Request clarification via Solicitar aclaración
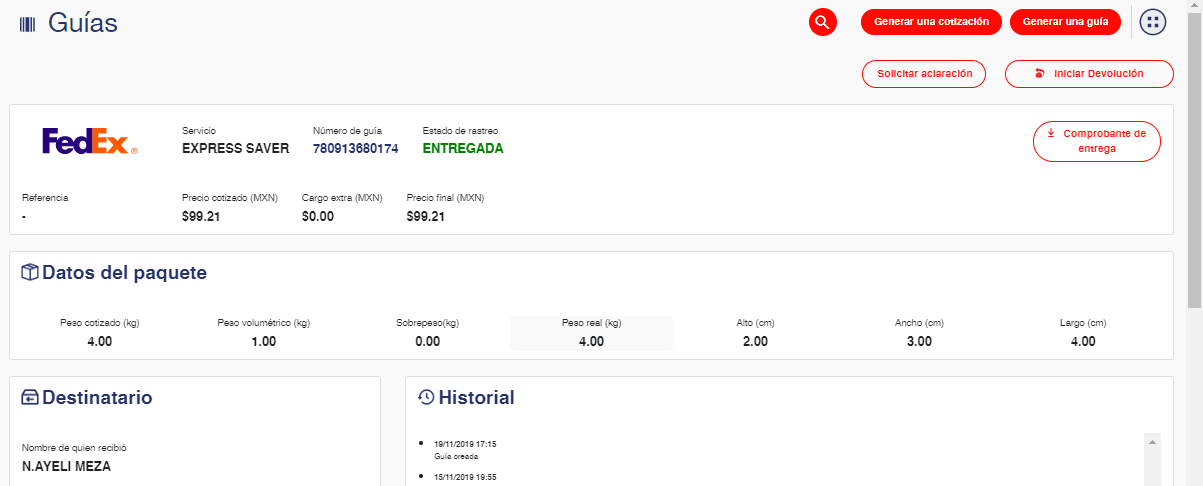The image size is (1203, 486). click(x=924, y=74)
